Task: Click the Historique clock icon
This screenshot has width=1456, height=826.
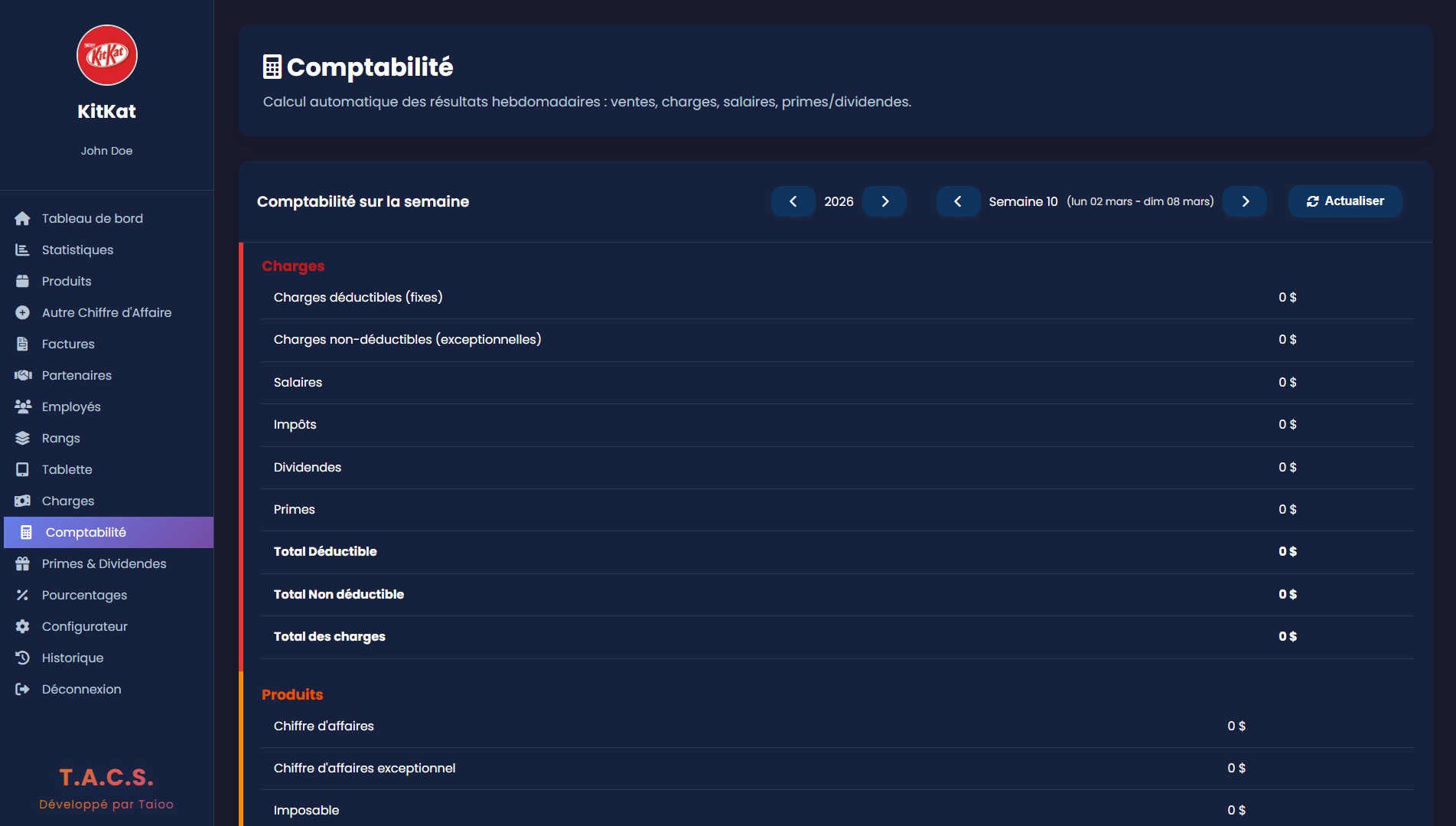Action: [x=22, y=658]
